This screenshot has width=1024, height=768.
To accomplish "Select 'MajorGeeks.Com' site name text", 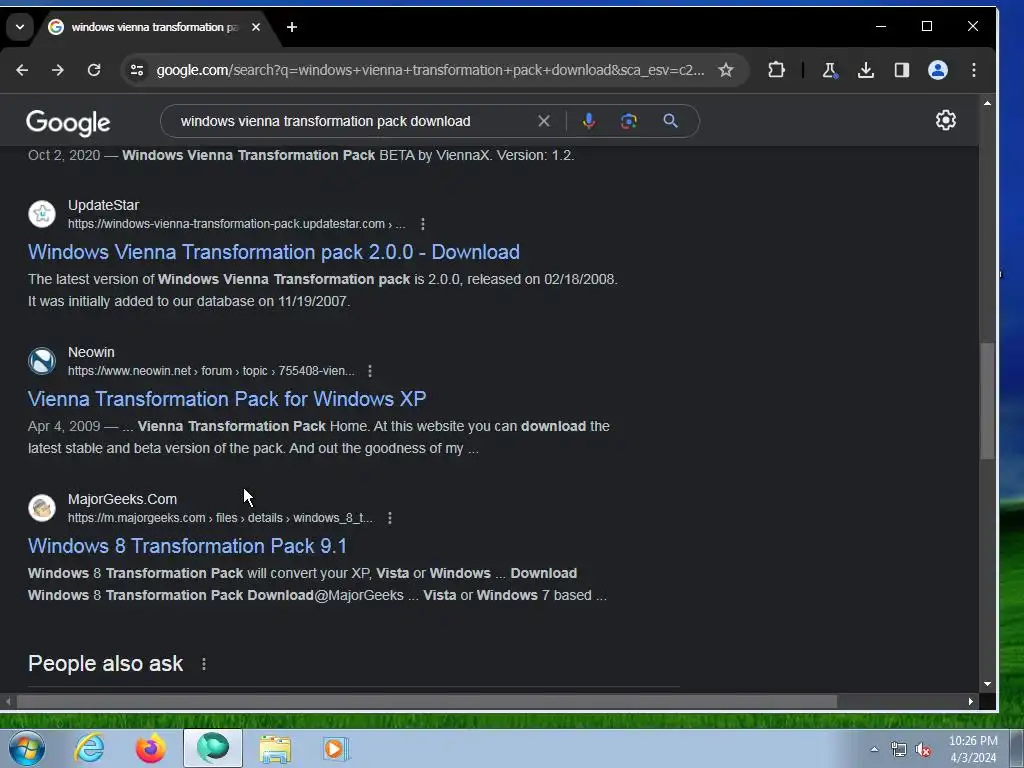I will point(122,499).
